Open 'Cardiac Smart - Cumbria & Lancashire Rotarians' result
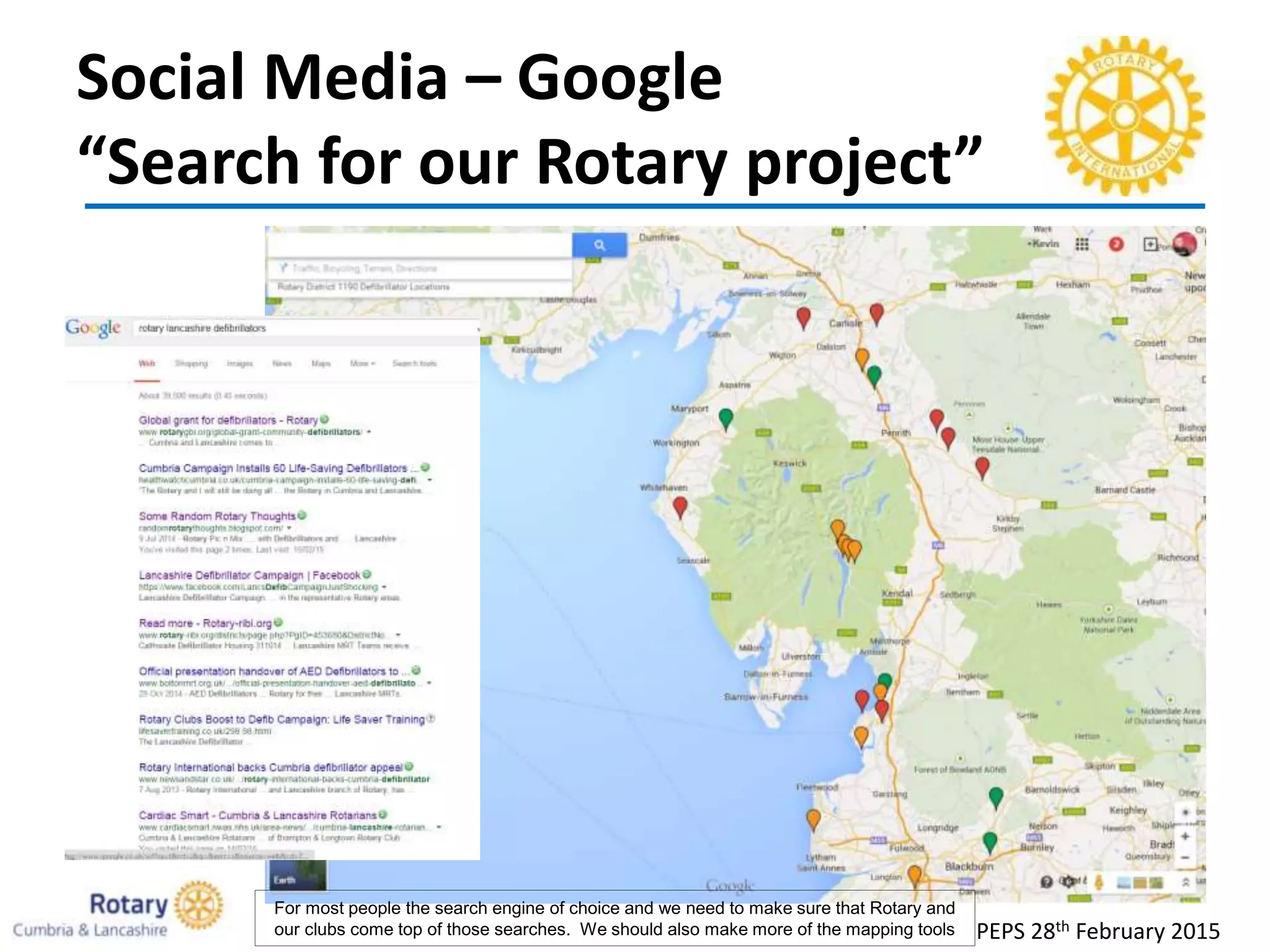 257,815
